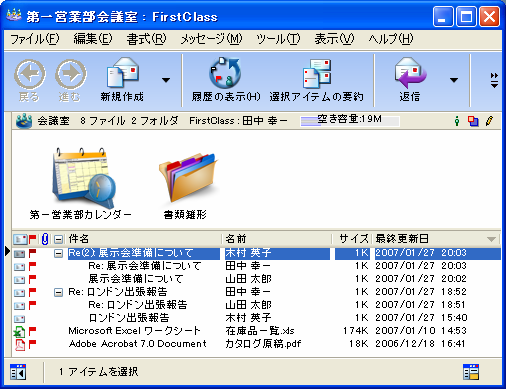The height and width of the screenshot is (389, 506).
Task: Open the ファイル(F) menu
Action: coord(35,39)
